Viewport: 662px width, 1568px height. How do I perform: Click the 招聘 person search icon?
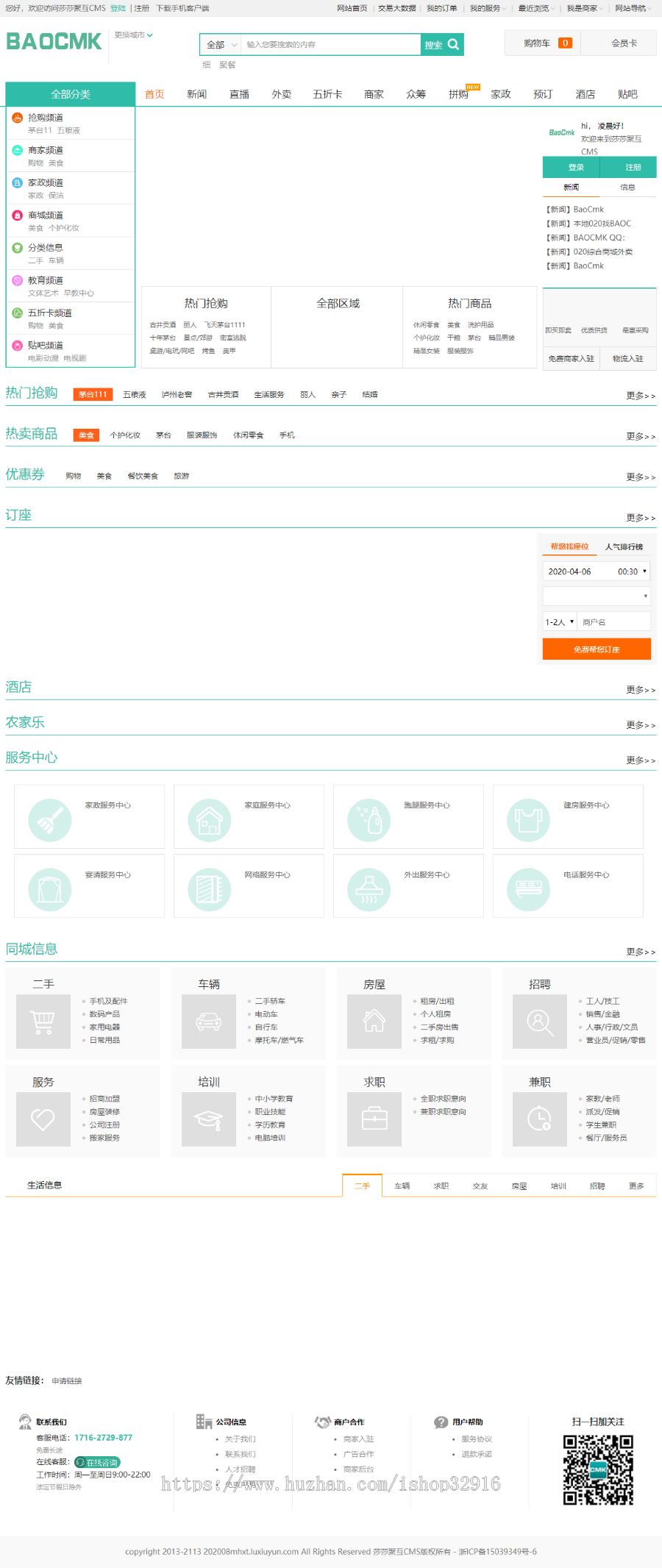pyautogui.click(x=540, y=1022)
